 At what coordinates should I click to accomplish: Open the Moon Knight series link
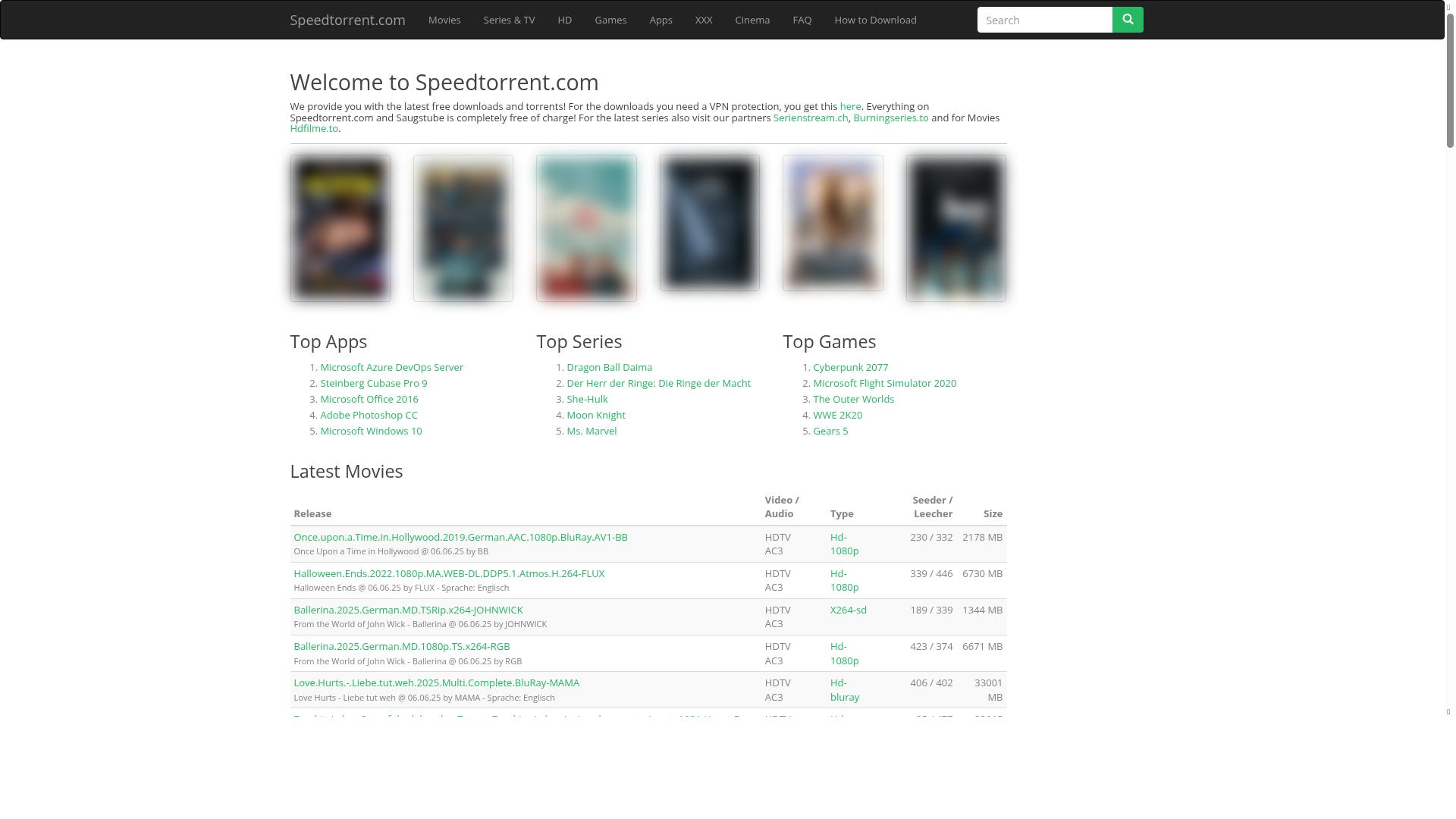point(595,415)
